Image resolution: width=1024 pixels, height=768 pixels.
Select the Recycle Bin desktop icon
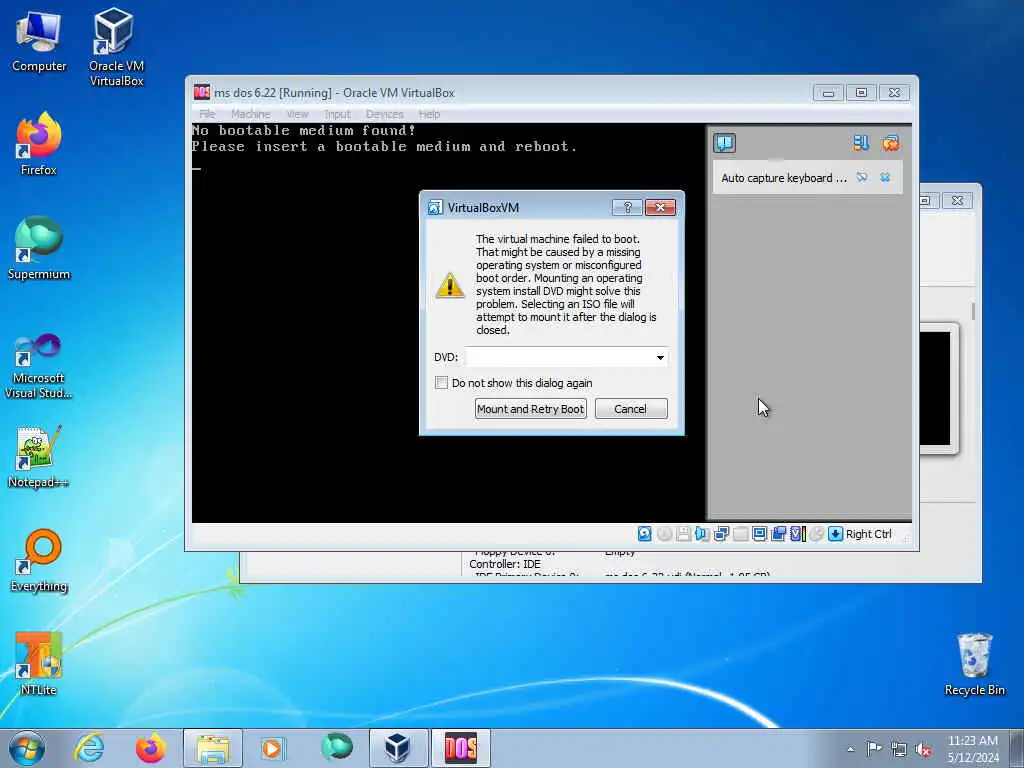point(974,665)
